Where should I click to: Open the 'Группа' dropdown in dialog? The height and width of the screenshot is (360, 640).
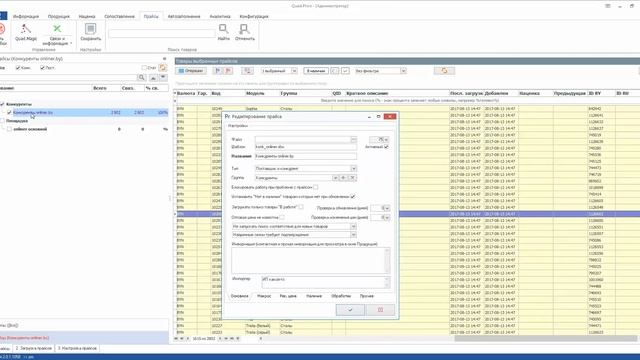coord(335,178)
